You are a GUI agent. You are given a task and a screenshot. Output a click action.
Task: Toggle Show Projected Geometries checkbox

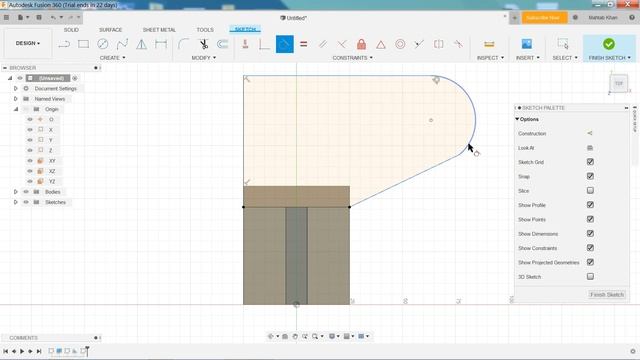pyautogui.click(x=590, y=262)
